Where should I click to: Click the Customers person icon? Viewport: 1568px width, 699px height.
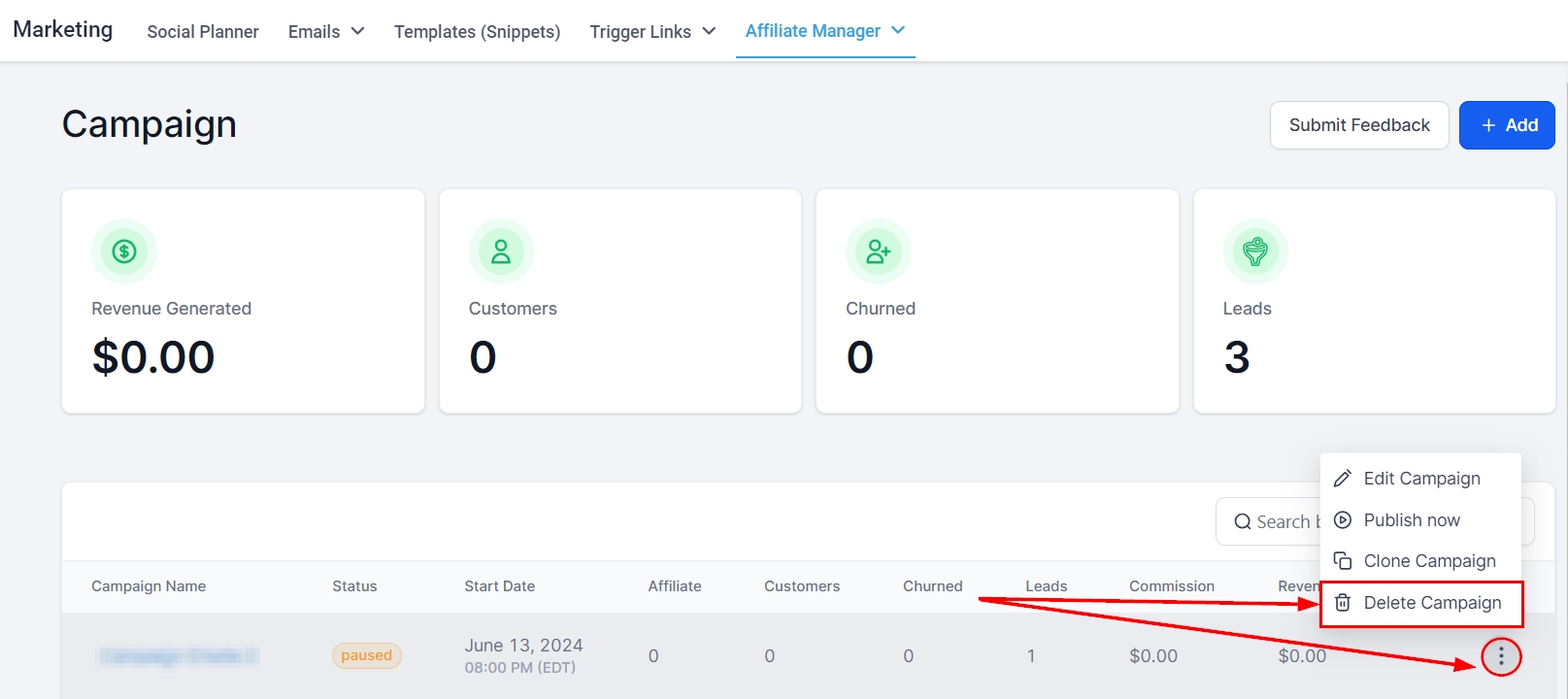(501, 251)
